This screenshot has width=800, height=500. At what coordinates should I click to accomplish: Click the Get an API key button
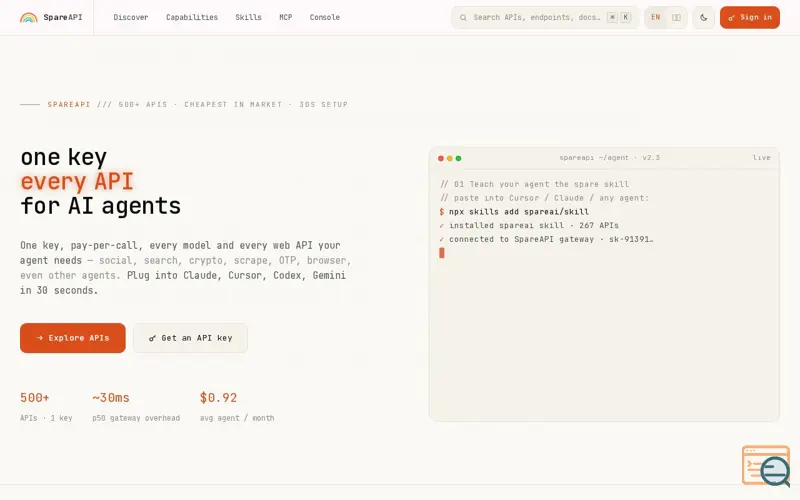coord(190,338)
